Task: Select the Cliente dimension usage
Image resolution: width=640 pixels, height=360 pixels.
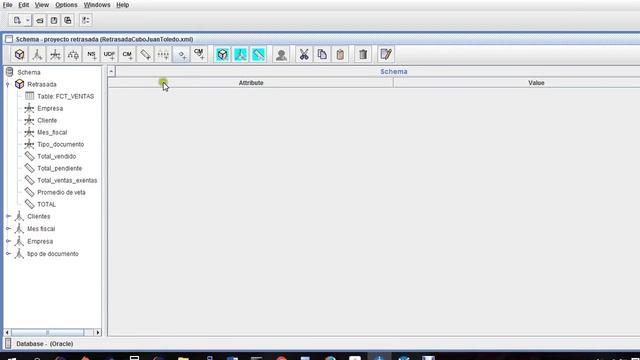Action: [47, 120]
